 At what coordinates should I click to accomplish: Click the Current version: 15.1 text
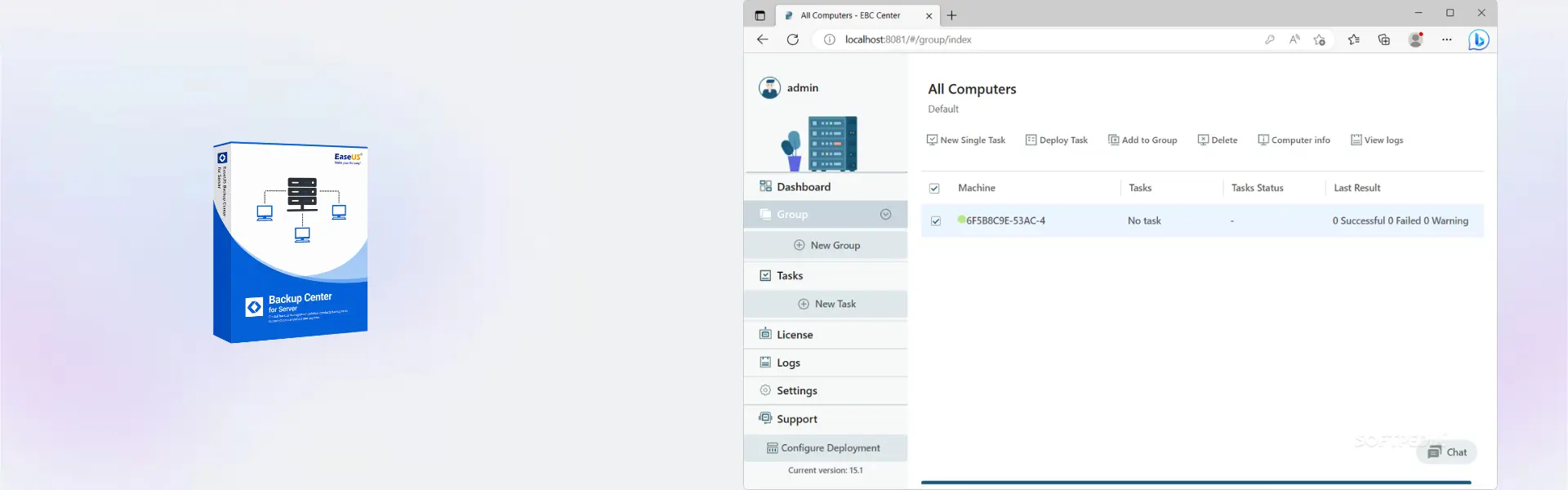coord(826,470)
